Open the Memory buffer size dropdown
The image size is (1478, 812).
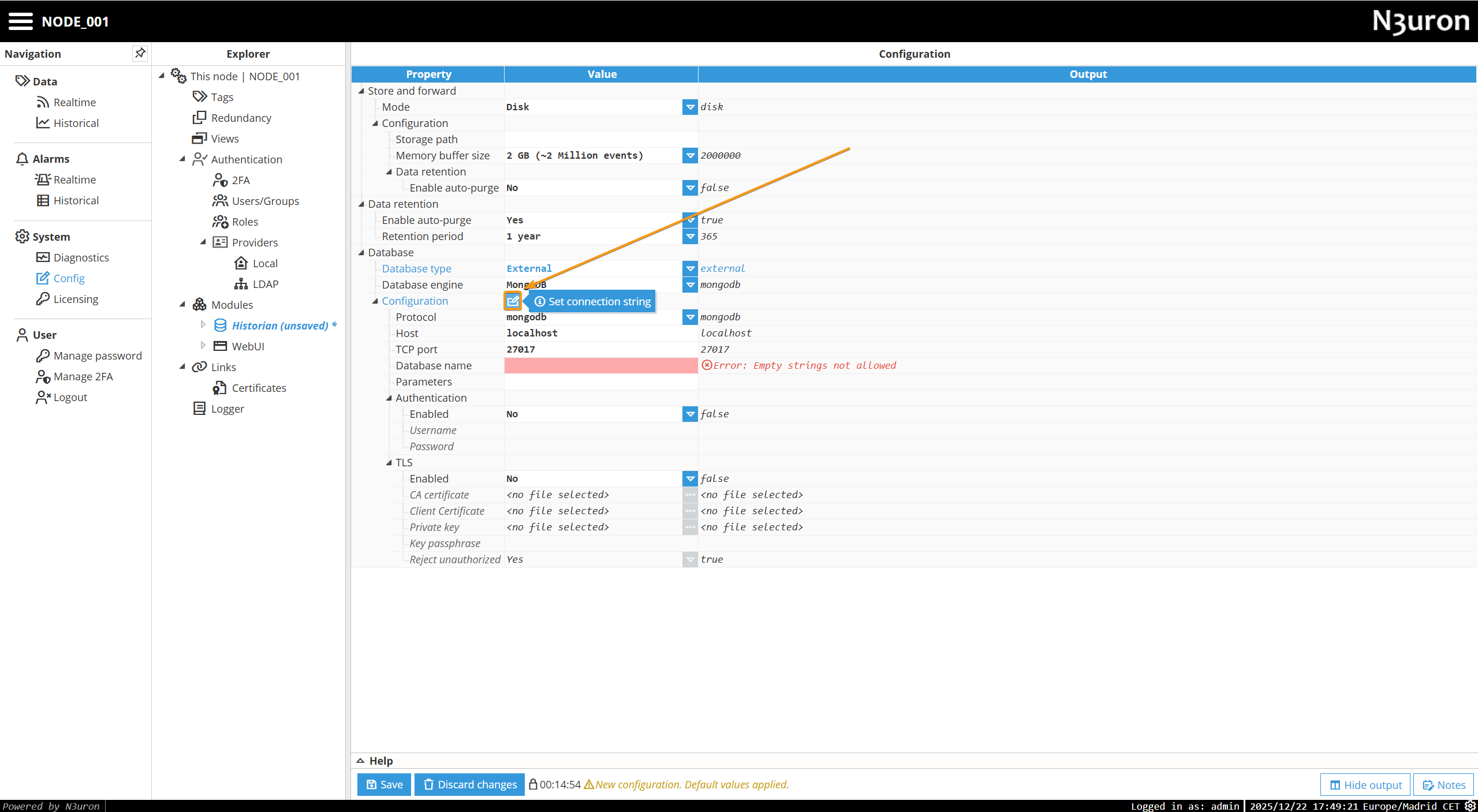coord(690,155)
